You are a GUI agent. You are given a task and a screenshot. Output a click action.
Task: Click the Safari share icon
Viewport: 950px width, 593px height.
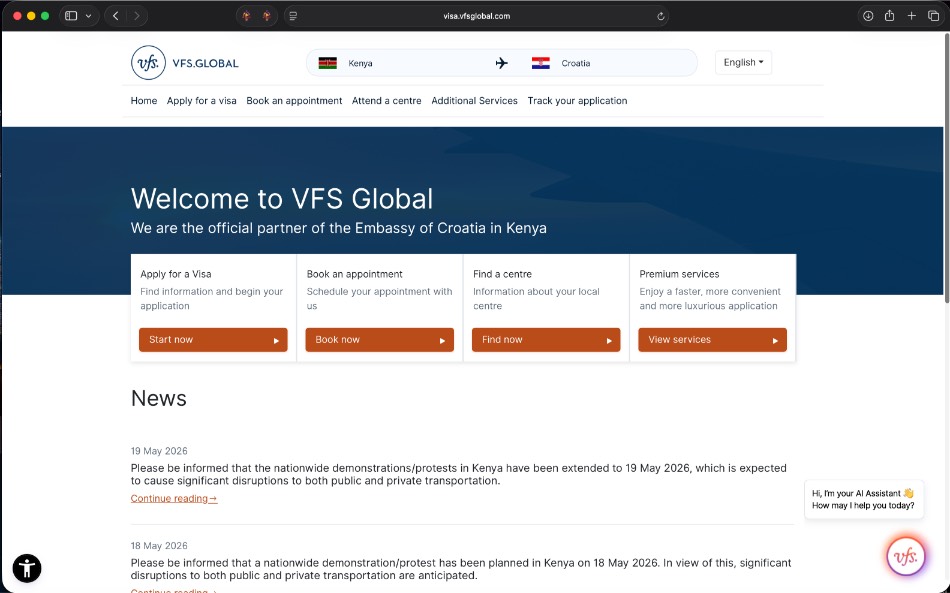click(889, 16)
